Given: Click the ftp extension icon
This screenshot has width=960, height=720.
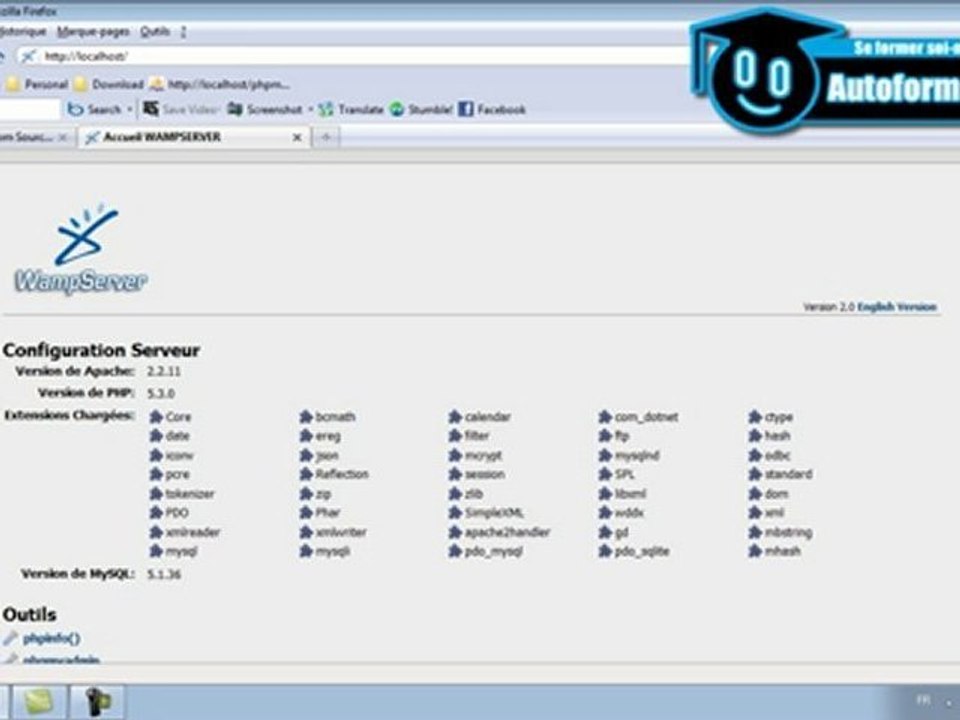Looking at the screenshot, I should point(605,436).
